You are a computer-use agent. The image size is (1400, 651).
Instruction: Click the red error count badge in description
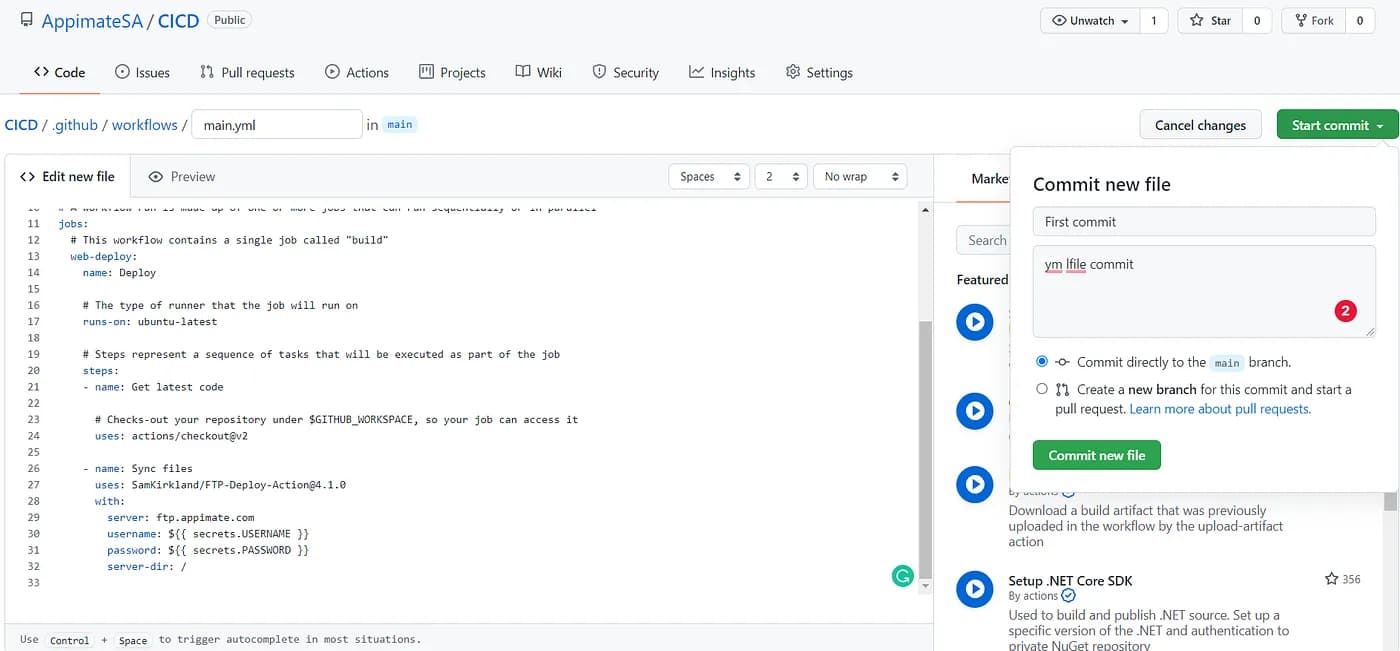pos(1345,311)
